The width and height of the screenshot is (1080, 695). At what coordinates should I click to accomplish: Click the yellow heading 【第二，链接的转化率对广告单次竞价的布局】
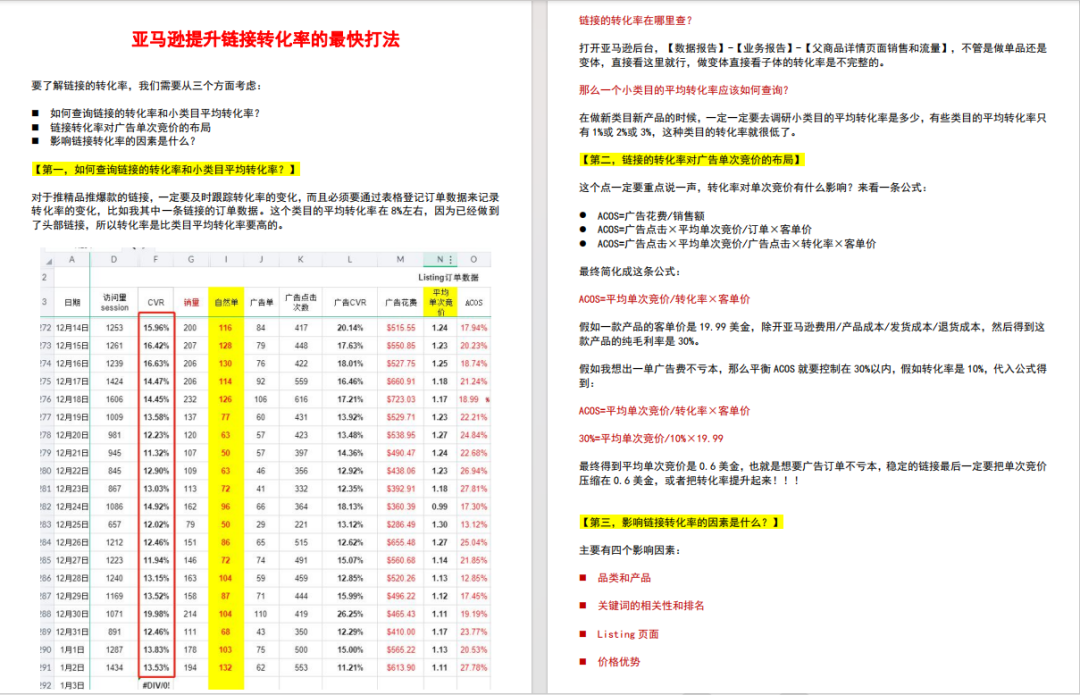click(x=692, y=160)
